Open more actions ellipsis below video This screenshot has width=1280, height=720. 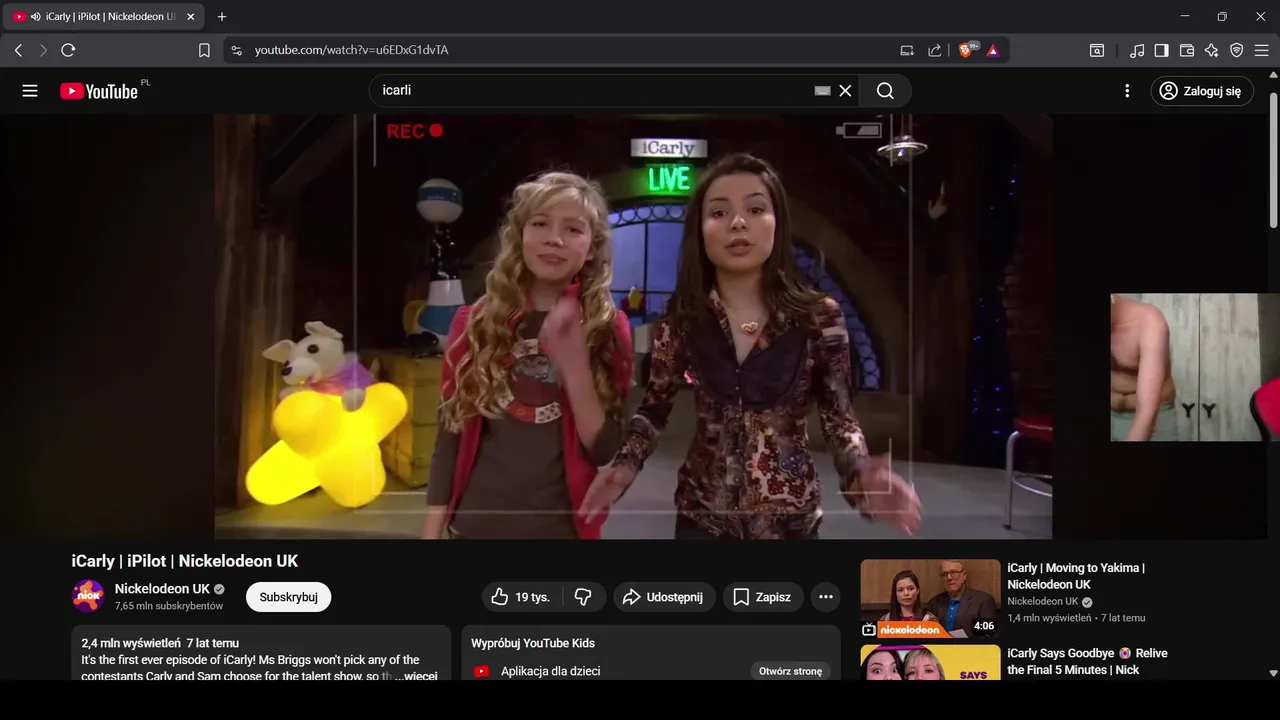[825, 597]
